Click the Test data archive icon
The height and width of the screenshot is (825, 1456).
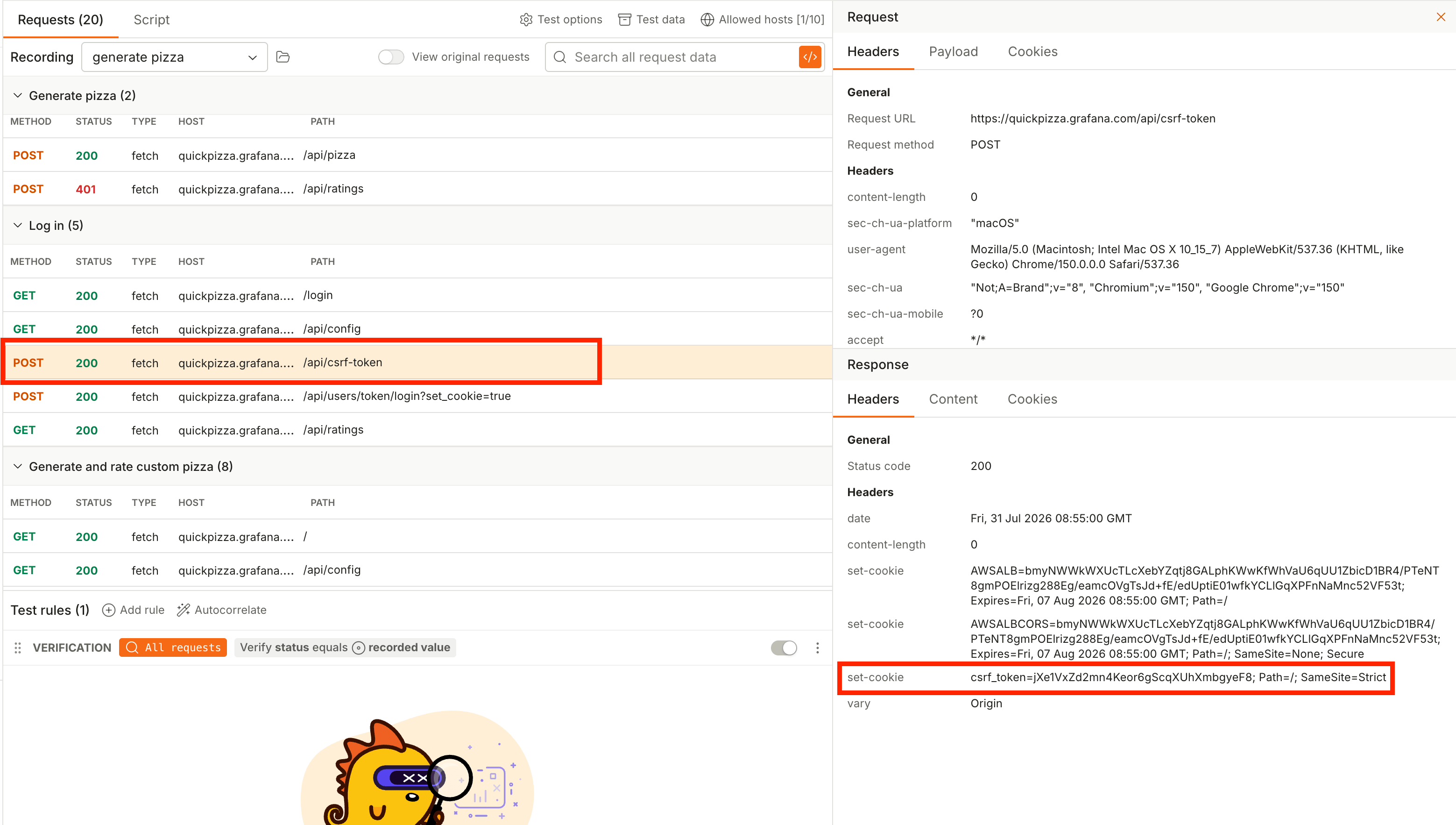pos(624,20)
